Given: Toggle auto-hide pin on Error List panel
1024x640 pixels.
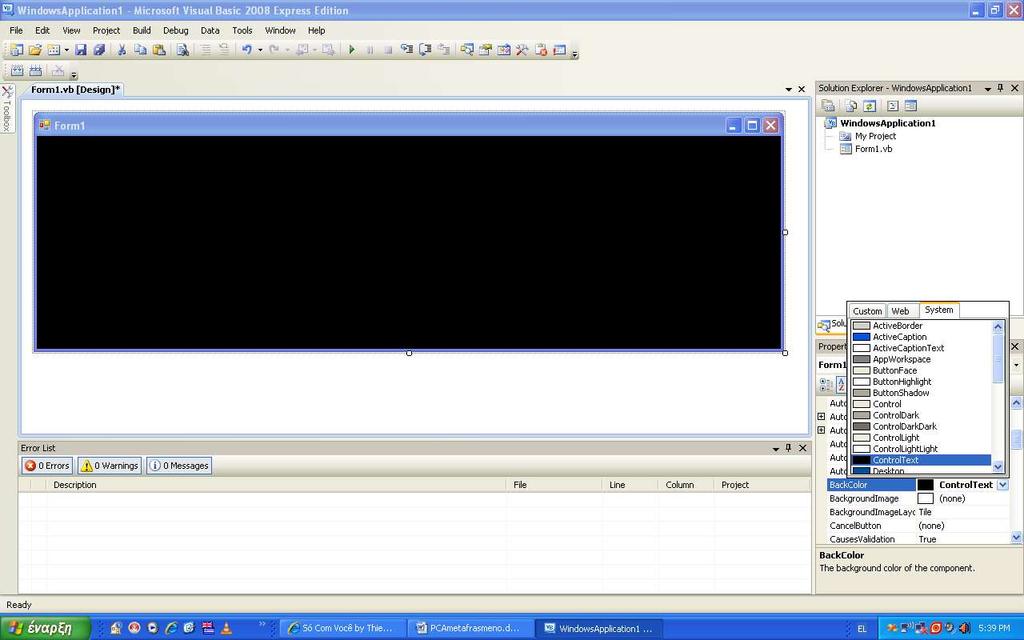Looking at the screenshot, I should (x=788, y=448).
